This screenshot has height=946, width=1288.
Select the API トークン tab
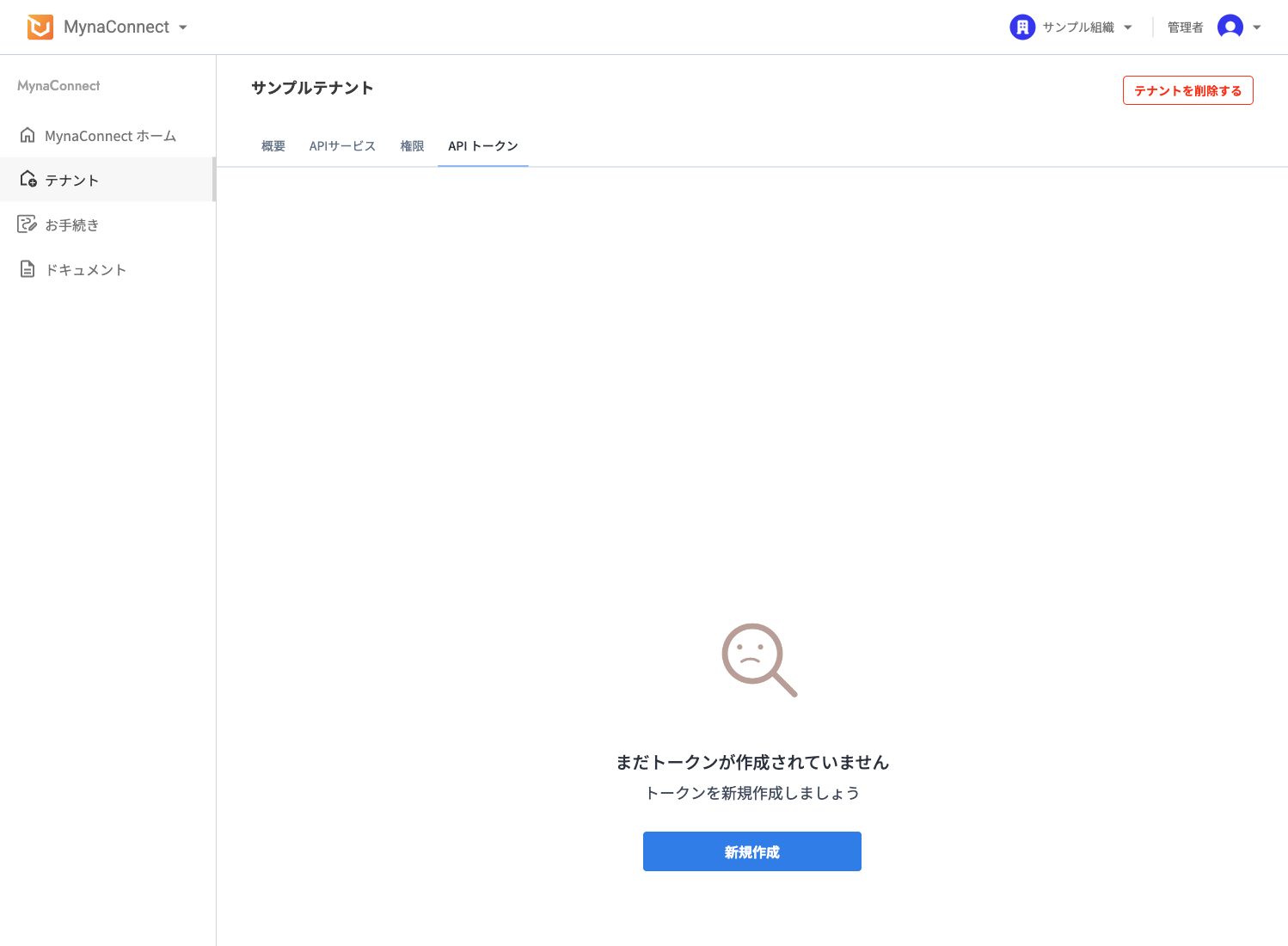click(483, 146)
